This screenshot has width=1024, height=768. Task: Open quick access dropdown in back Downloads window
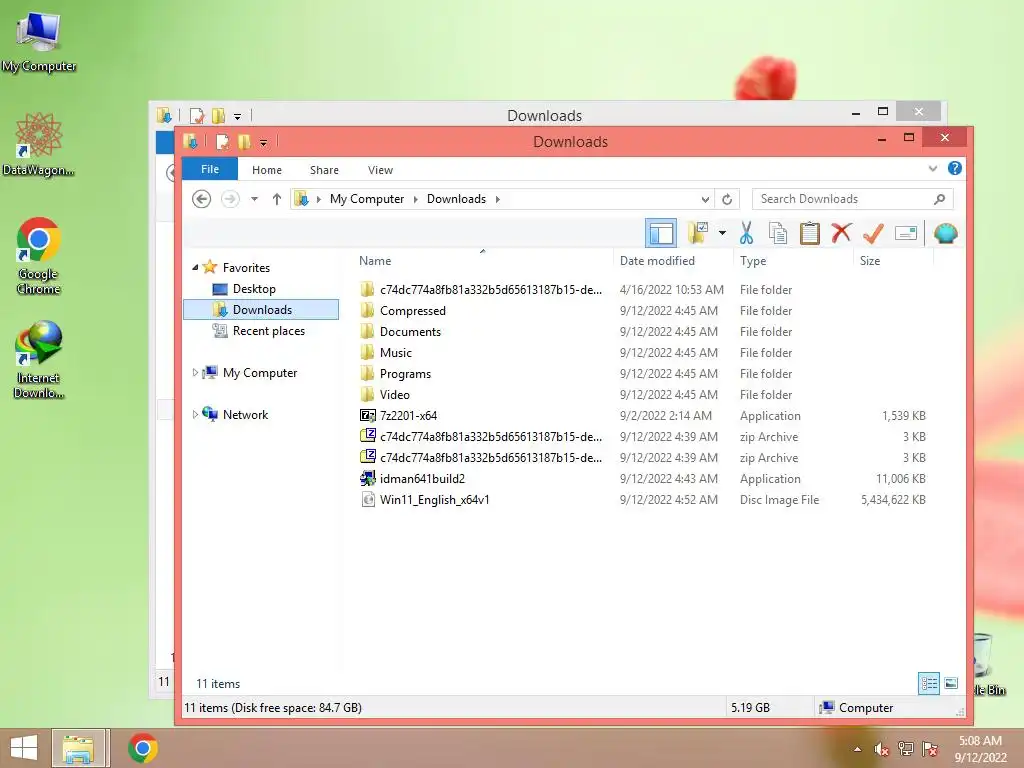pos(237,116)
